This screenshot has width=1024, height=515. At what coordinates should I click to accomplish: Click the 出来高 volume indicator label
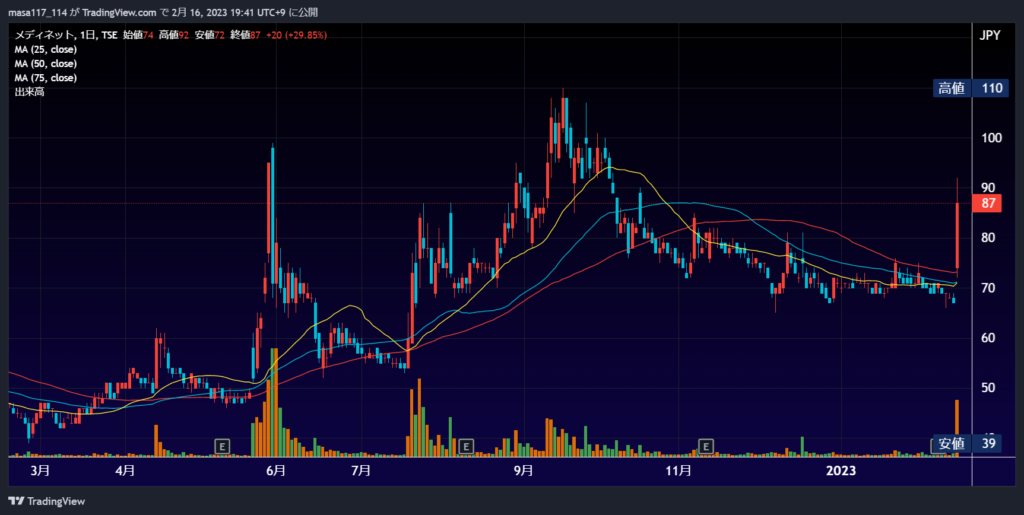tap(29, 92)
